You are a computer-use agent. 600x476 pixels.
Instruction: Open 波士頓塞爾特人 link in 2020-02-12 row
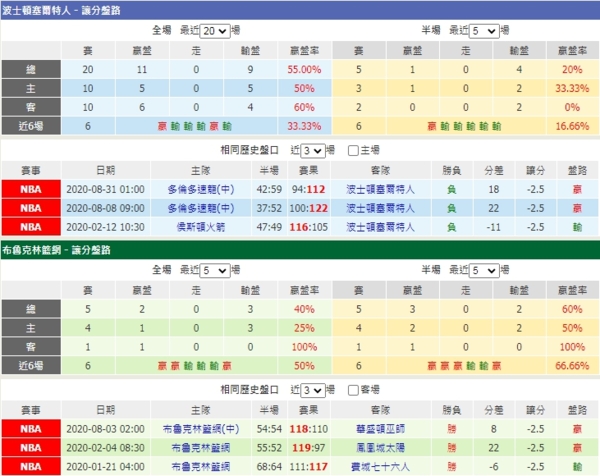pos(380,227)
